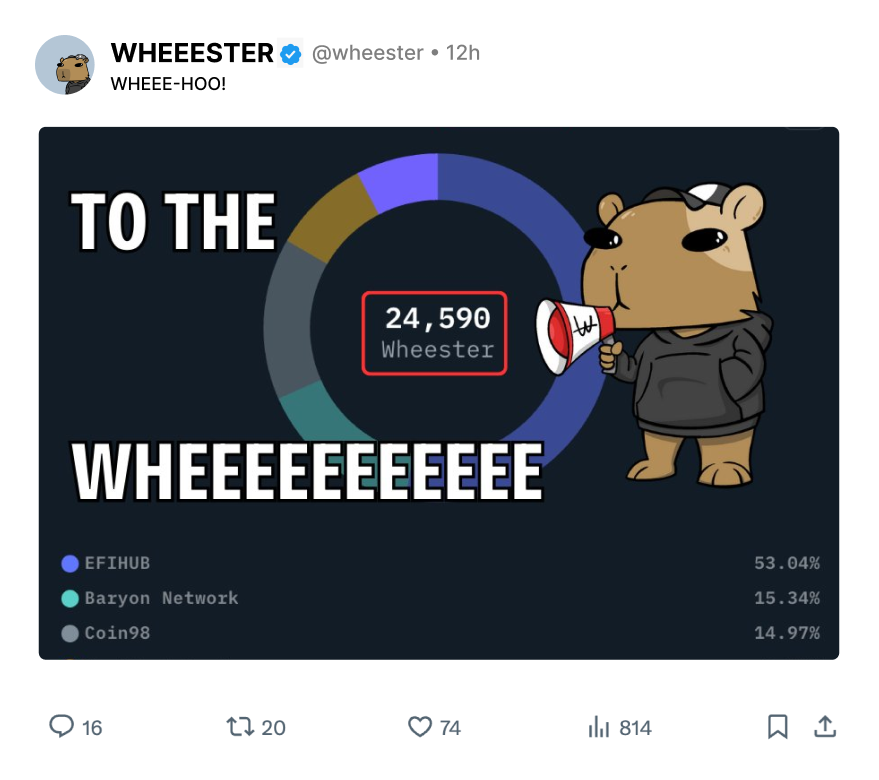Bookmark this WHEEESTER post
Screen dimensions: 879x780
pyautogui.click(x=778, y=727)
